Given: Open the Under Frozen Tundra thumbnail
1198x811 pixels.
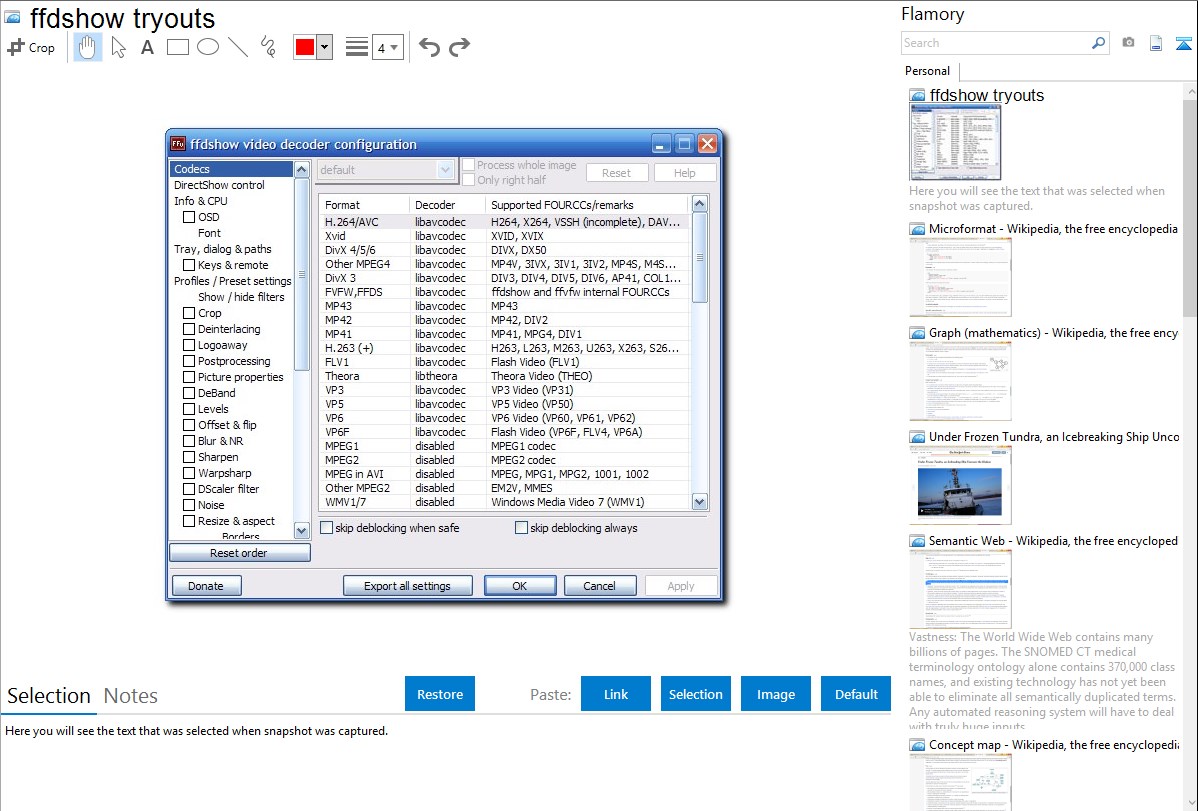Looking at the screenshot, I should 960,485.
